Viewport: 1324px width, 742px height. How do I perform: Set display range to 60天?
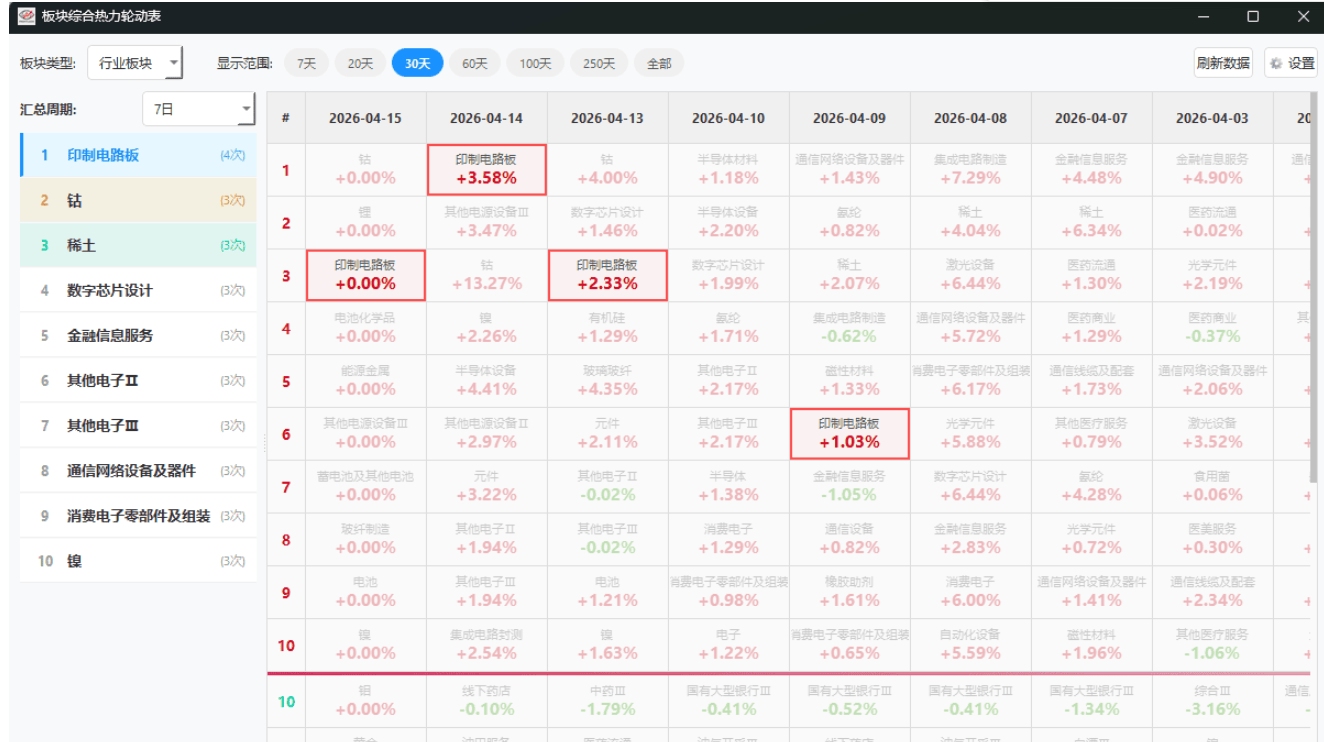click(475, 63)
